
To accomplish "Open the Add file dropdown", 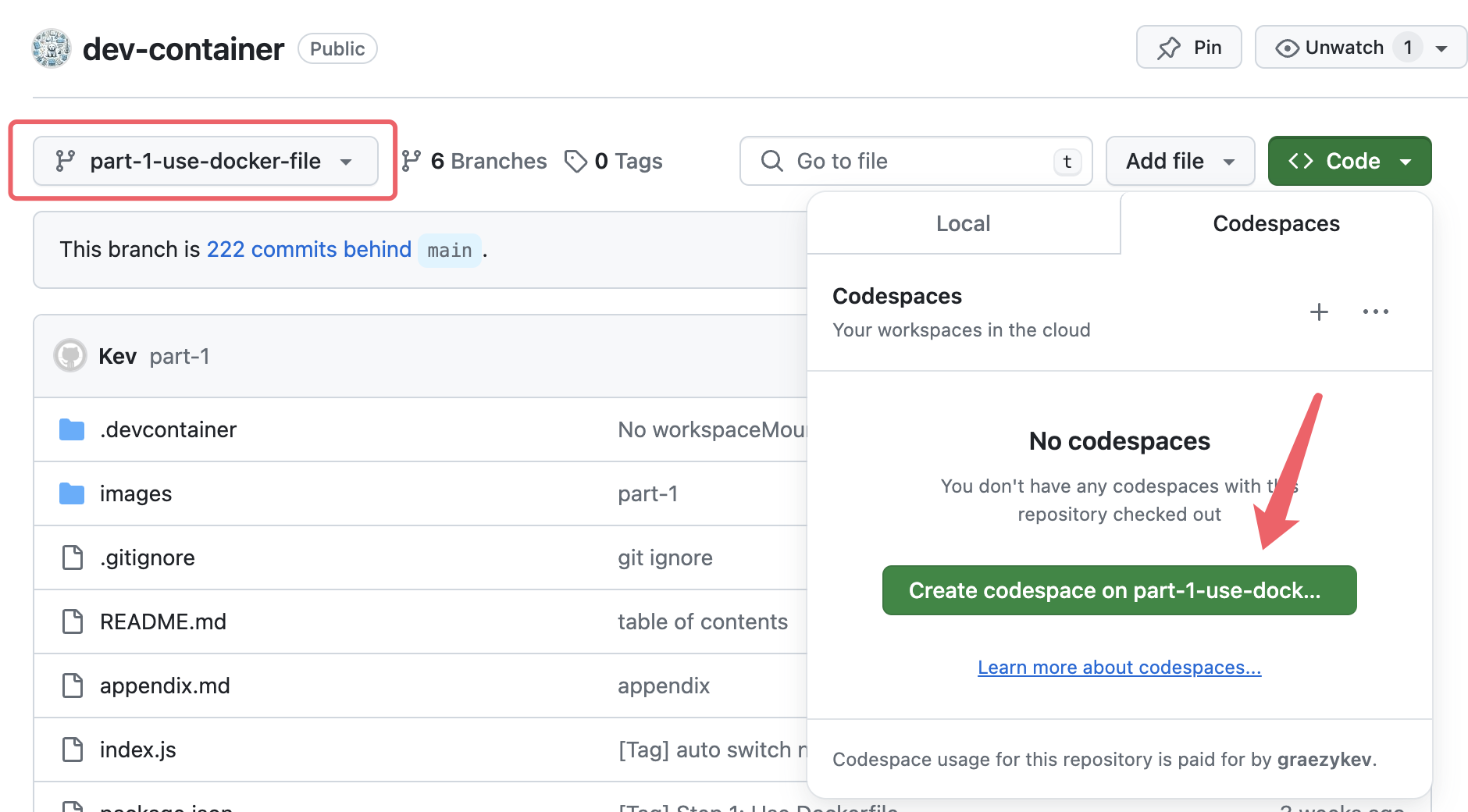I will (x=1180, y=161).
